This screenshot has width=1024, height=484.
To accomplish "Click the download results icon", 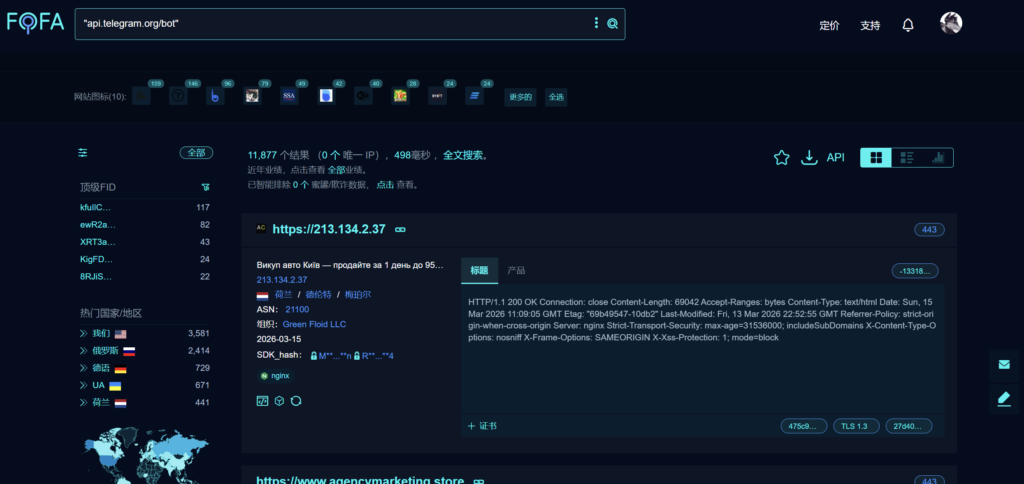I will click(809, 158).
